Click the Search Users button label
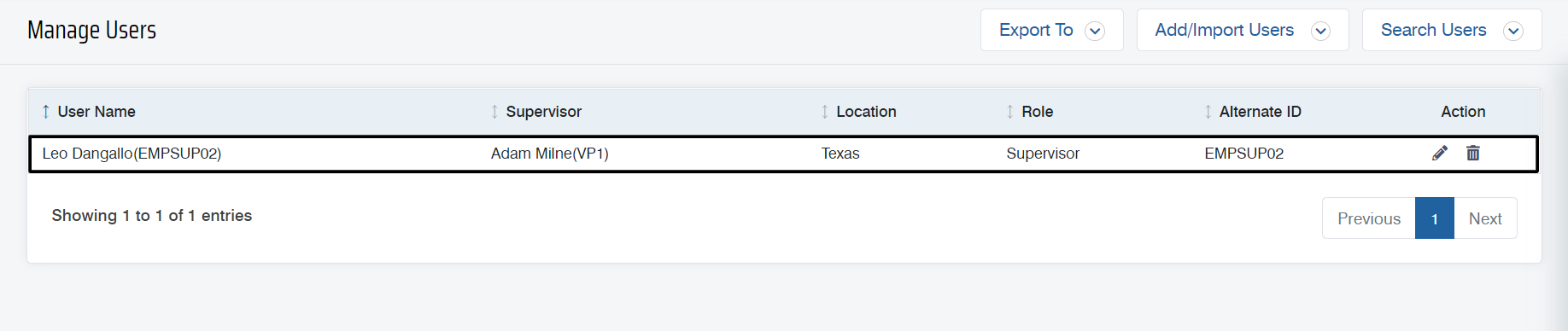Image resolution: width=1568 pixels, height=331 pixels. pyautogui.click(x=1434, y=30)
